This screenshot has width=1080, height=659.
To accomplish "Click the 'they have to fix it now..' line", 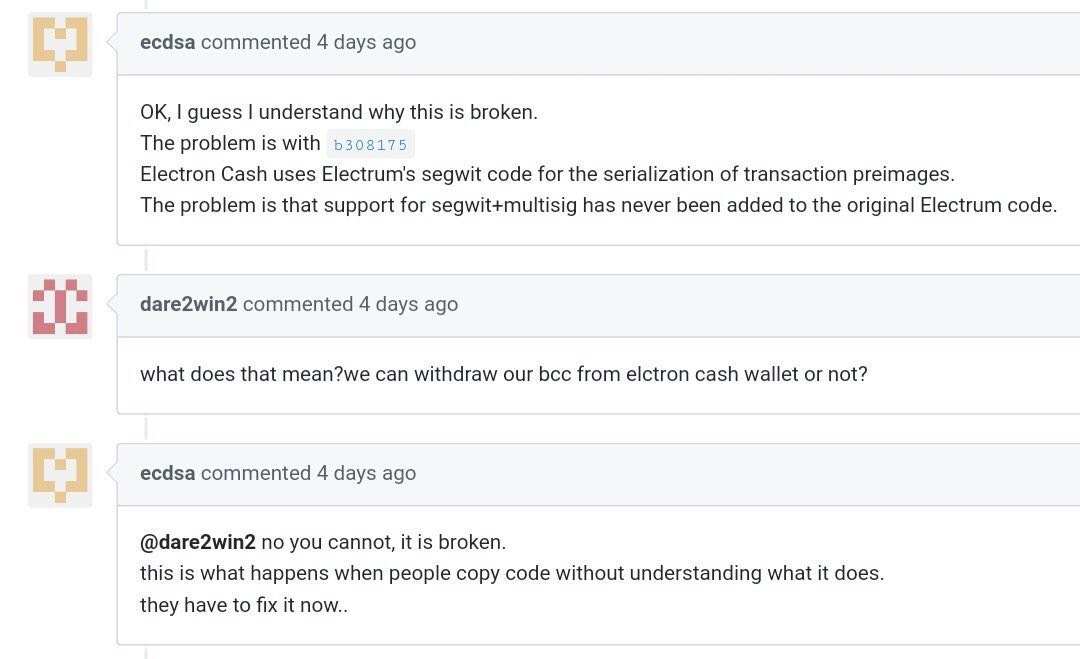I will [x=244, y=605].
